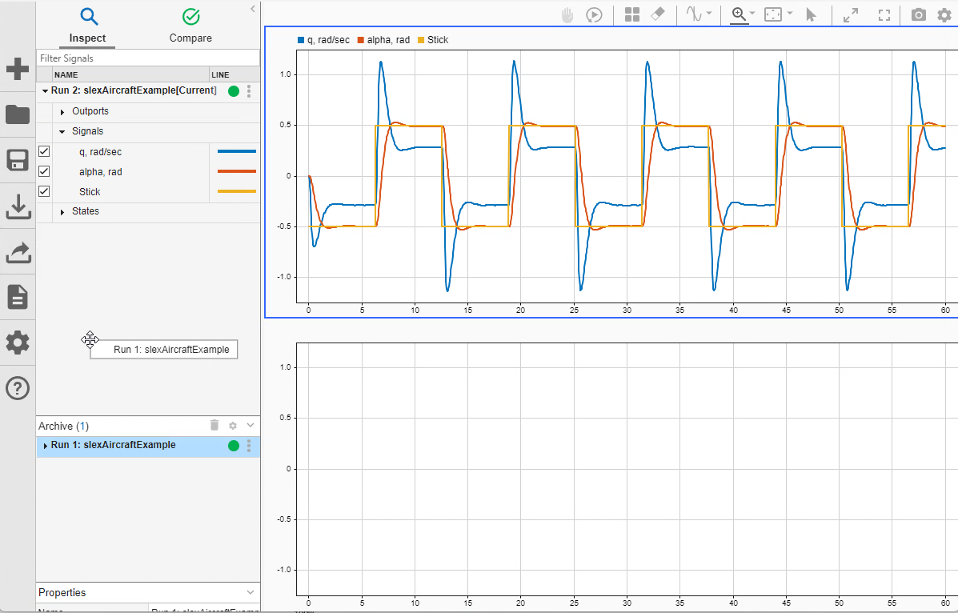Collapse the Run 2 slexAircraftExample run
Image resolution: width=958 pixels, height=613 pixels.
(x=45, y=91)
